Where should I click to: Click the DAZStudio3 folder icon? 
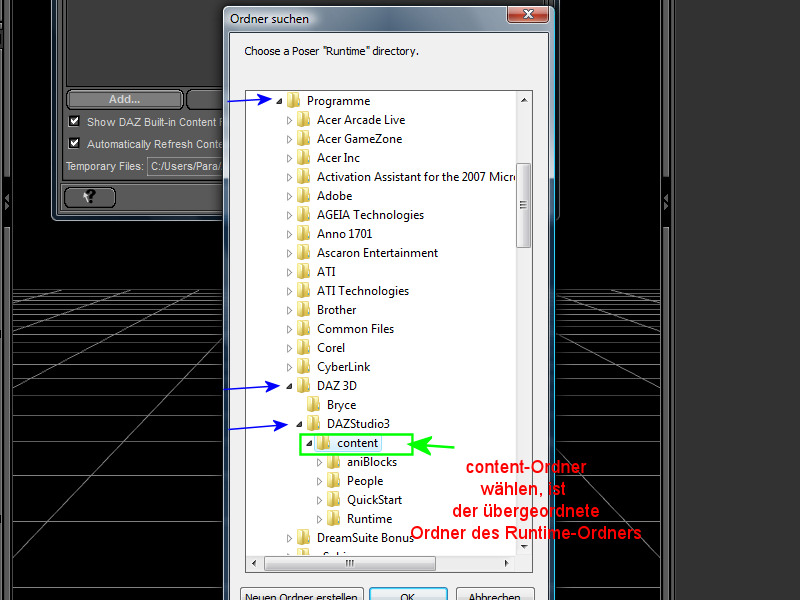314,423
